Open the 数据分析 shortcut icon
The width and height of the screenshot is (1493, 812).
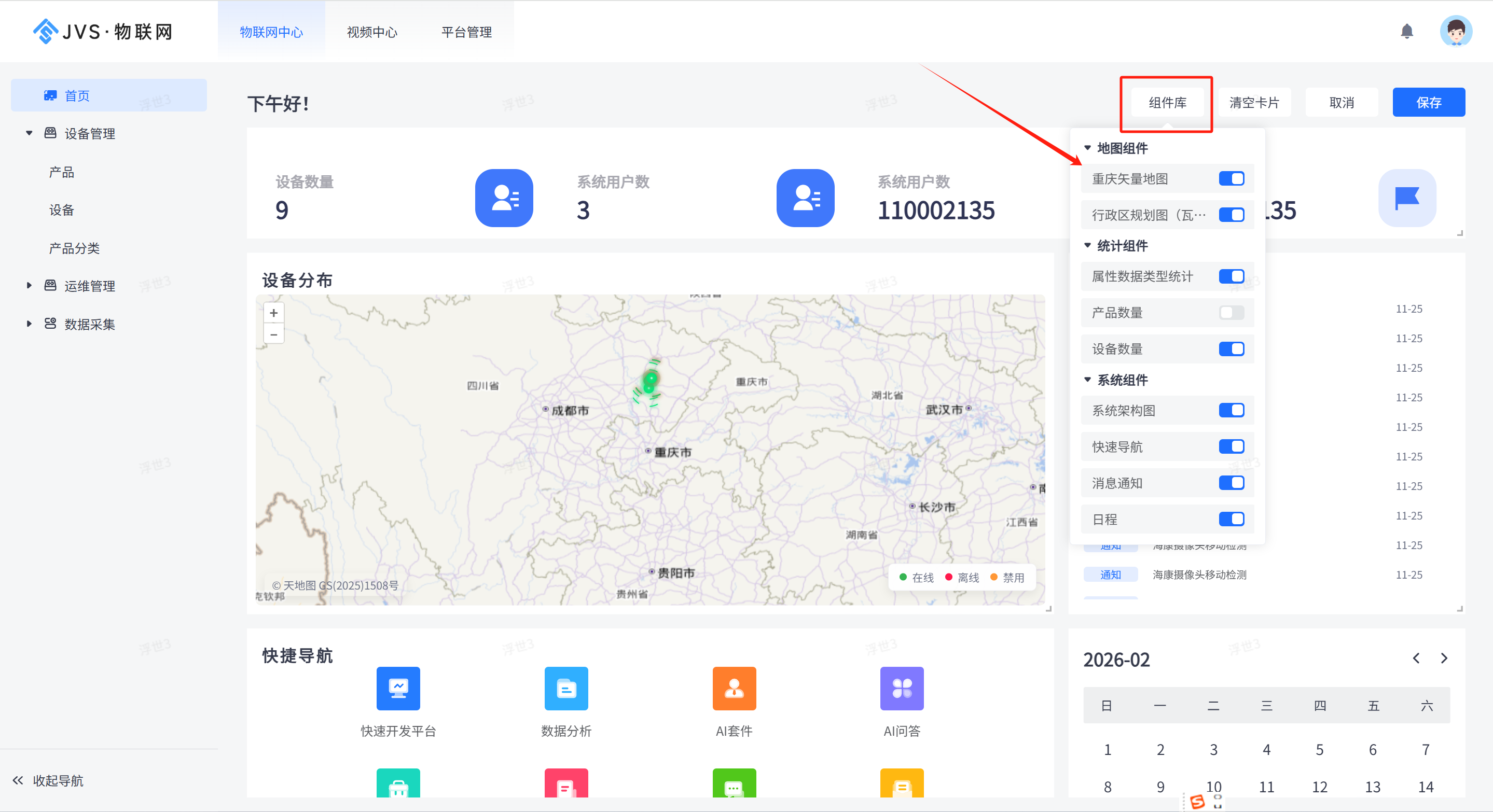(x=565, y=688)
